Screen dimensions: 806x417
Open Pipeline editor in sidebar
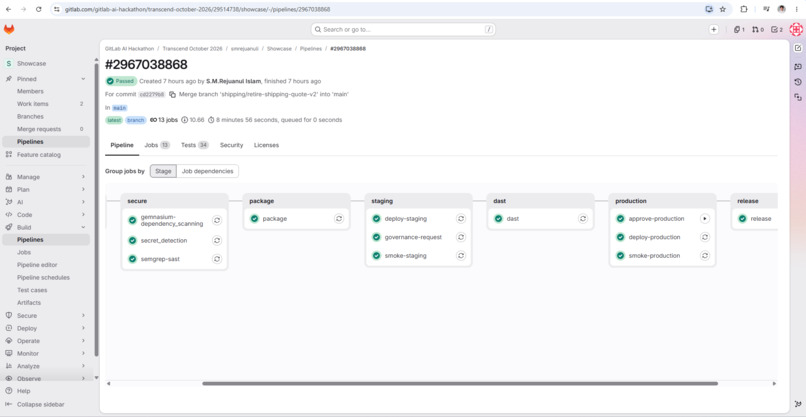point(37,265)
